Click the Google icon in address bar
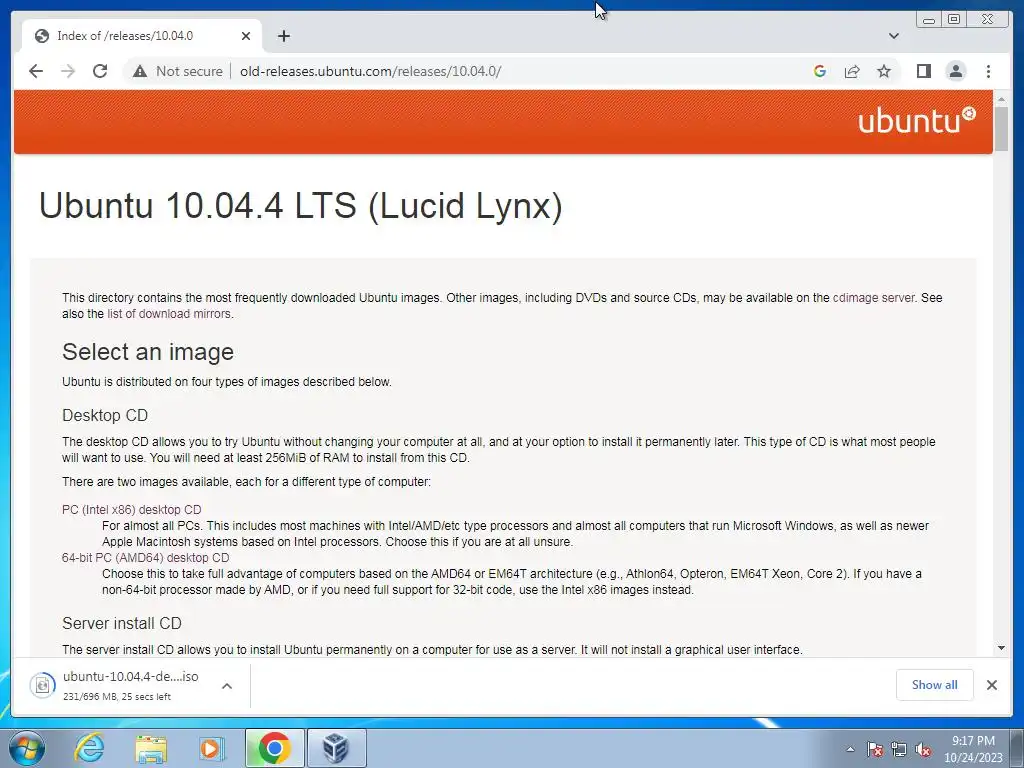 (820, 71)
